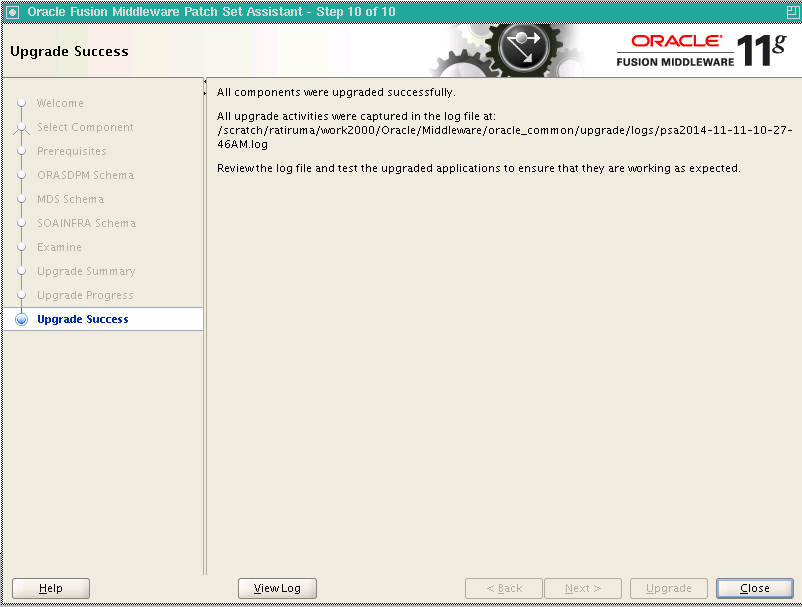Screen dimensions: 802x607
Task: Click the Welcome step bullet icon
Action: [21, 103]
